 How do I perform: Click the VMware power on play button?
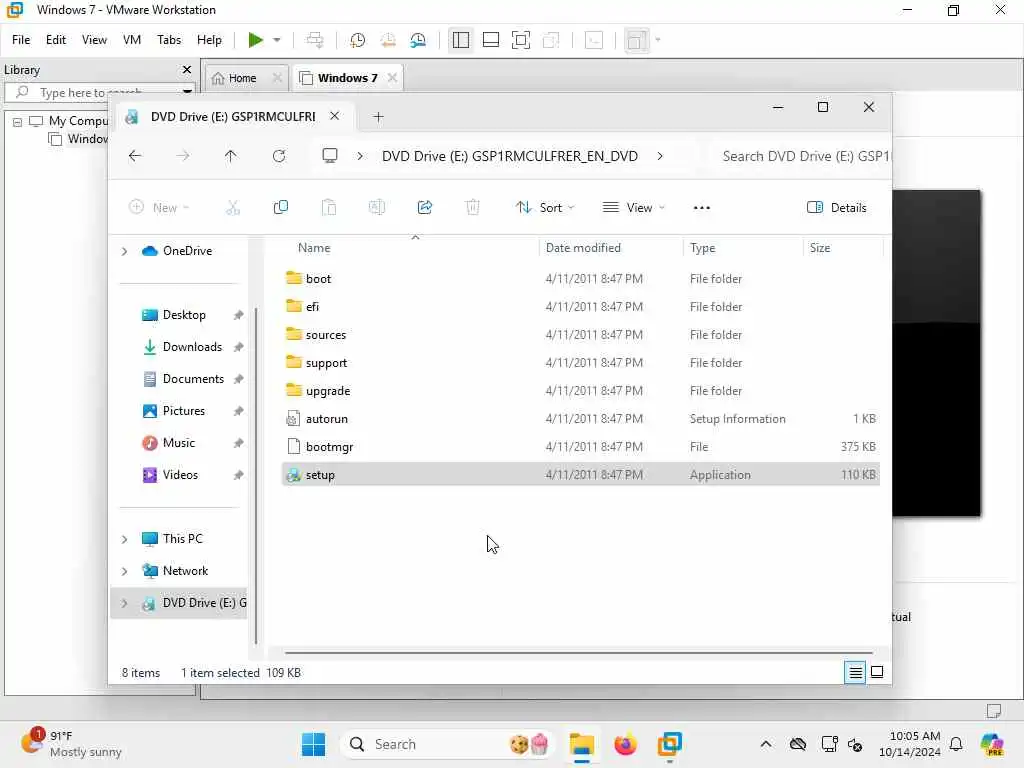(255, 40)
